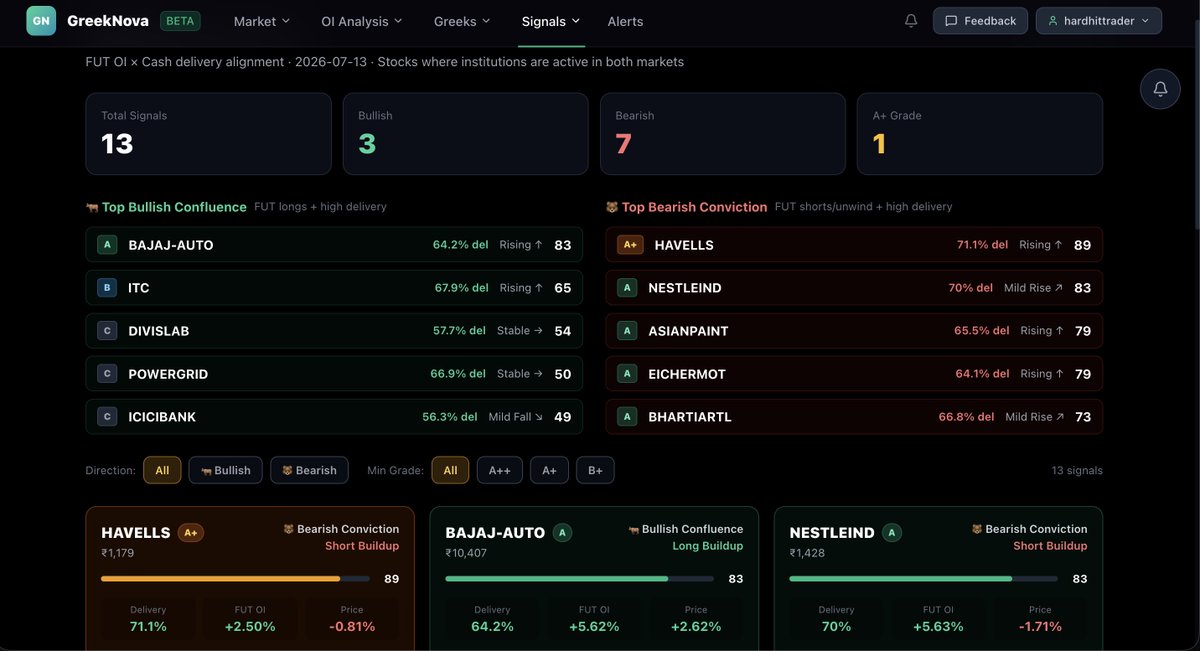Click C grade badge beside DIVISLAB

[107, 331]
